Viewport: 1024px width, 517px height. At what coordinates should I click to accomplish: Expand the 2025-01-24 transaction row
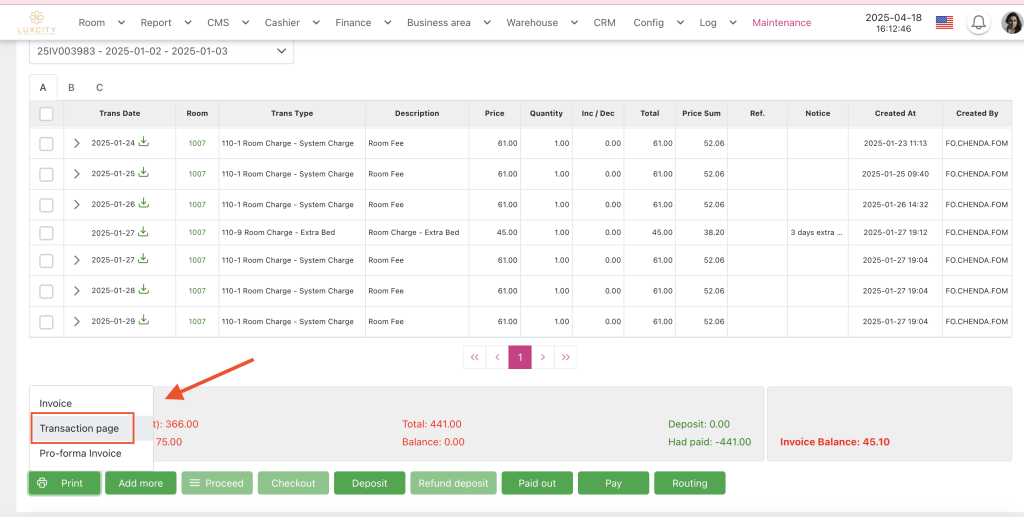click(77, 144)
